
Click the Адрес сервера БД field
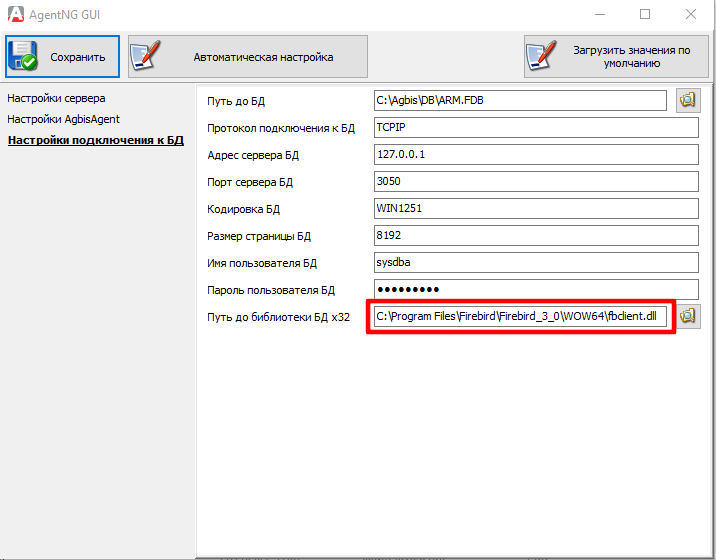[534, 154]
